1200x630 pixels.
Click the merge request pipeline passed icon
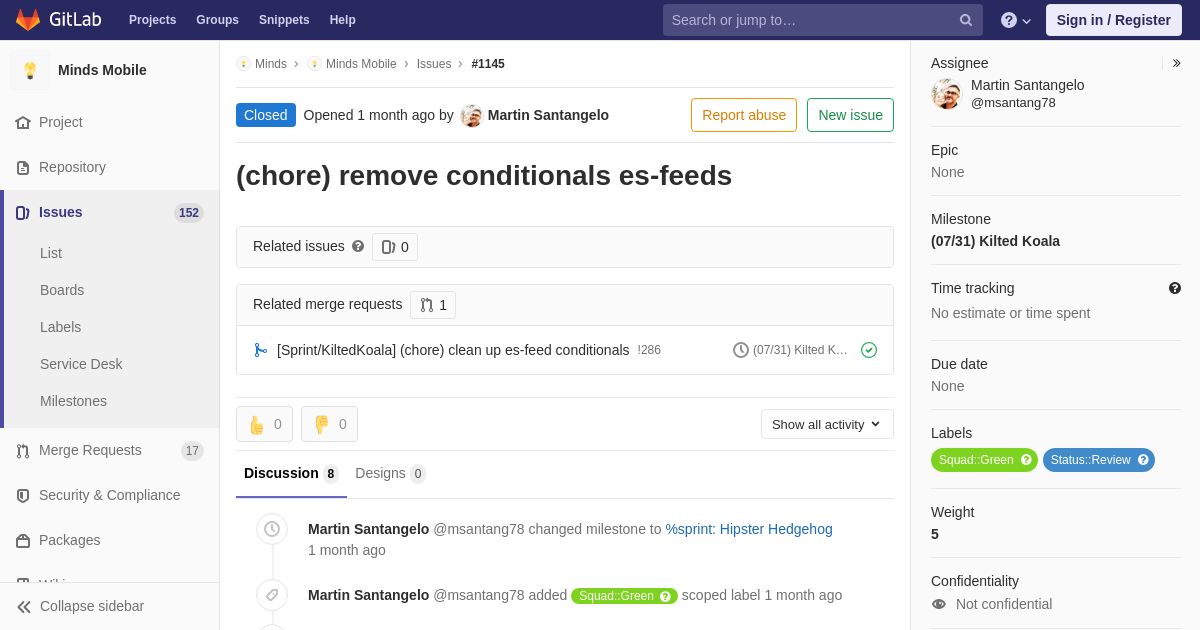(x=869, y=350)
